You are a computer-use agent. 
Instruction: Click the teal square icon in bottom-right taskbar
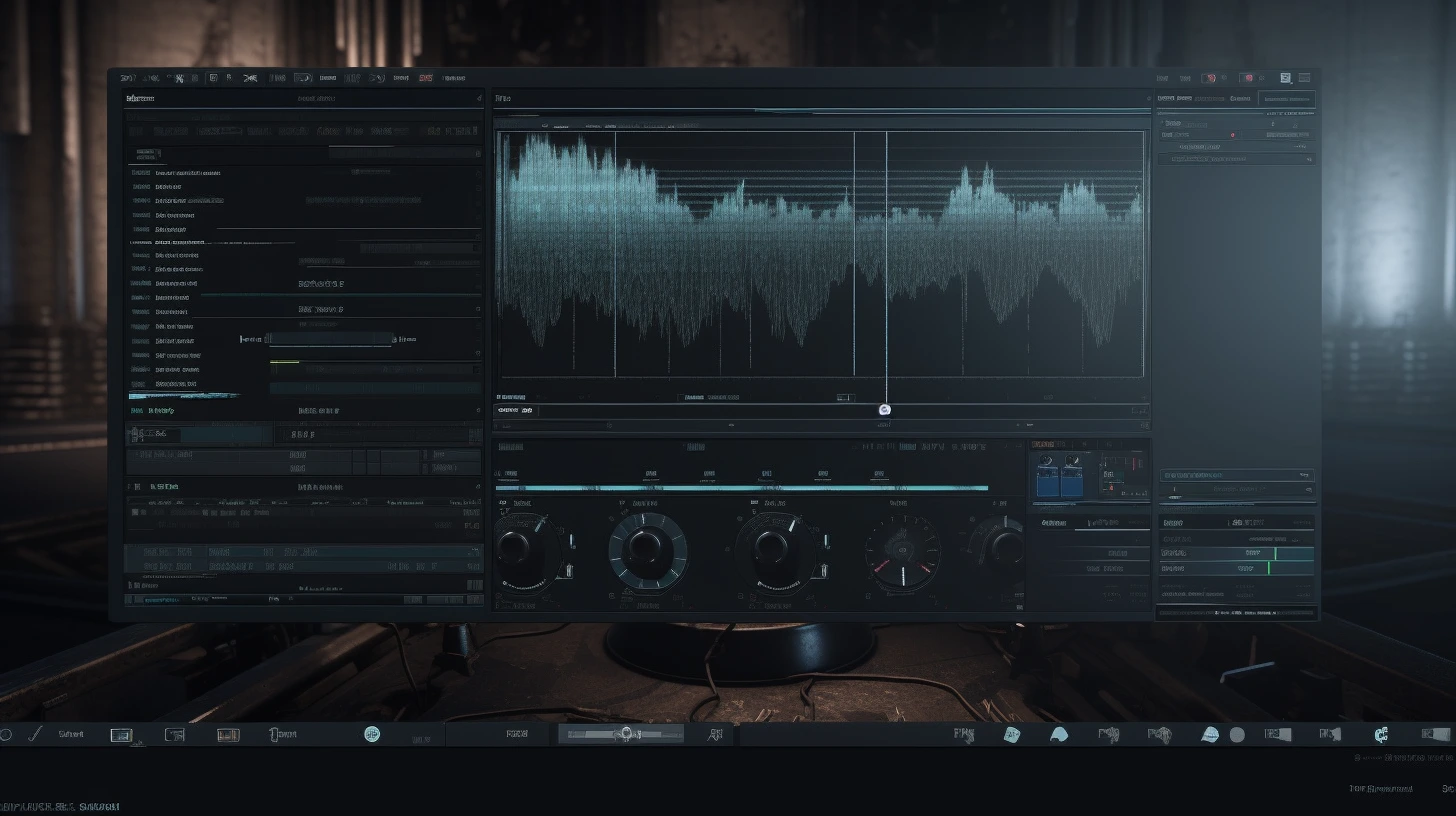coord(1011,735)
